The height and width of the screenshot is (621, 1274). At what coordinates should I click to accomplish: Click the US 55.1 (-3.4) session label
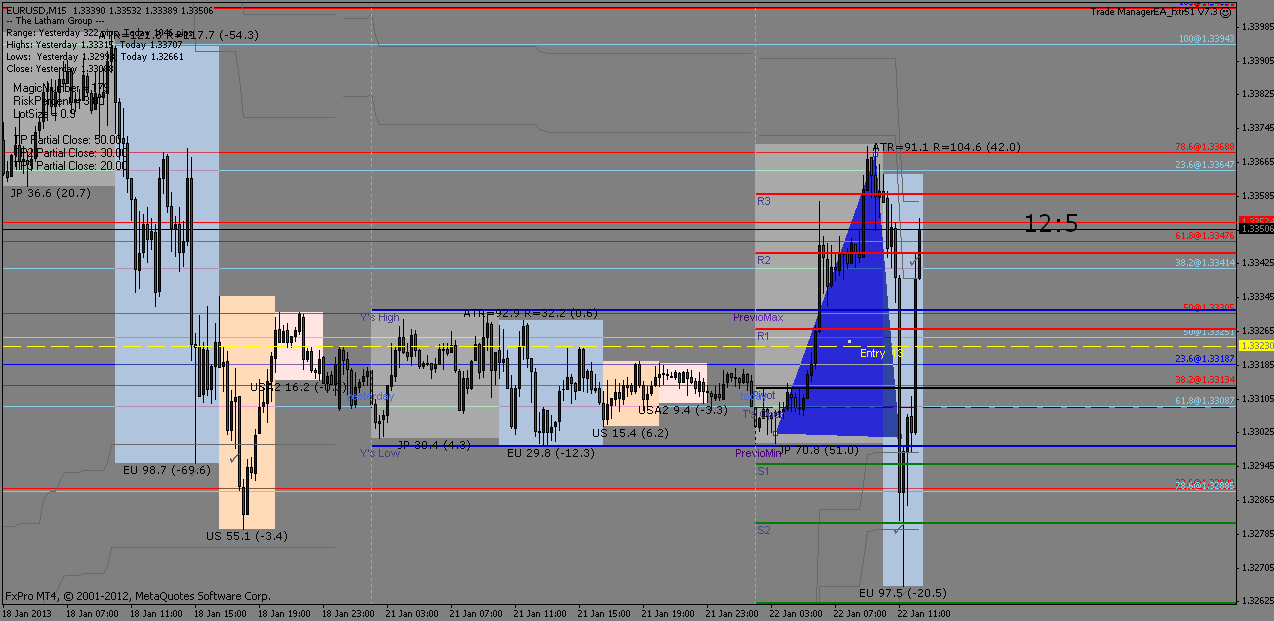247,536
